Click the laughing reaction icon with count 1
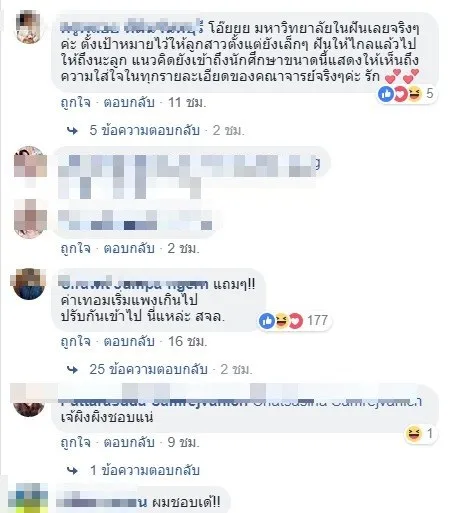Image resolution: width=467 pixels, height=513 pixels. [x=414, y=434]
